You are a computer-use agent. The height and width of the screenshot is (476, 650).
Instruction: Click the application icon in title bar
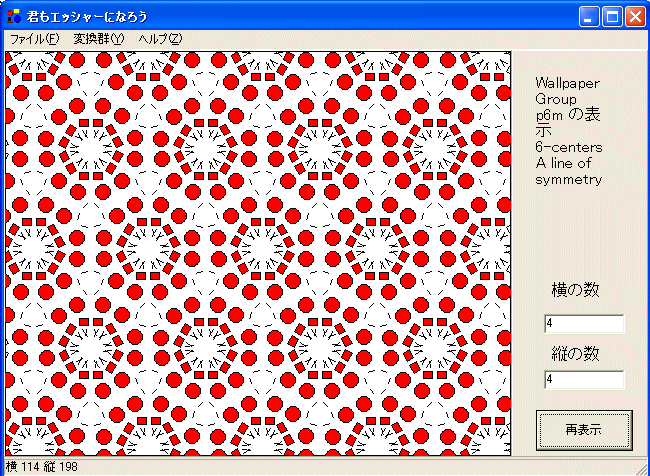pyautogui.click(x=14, y=16)
